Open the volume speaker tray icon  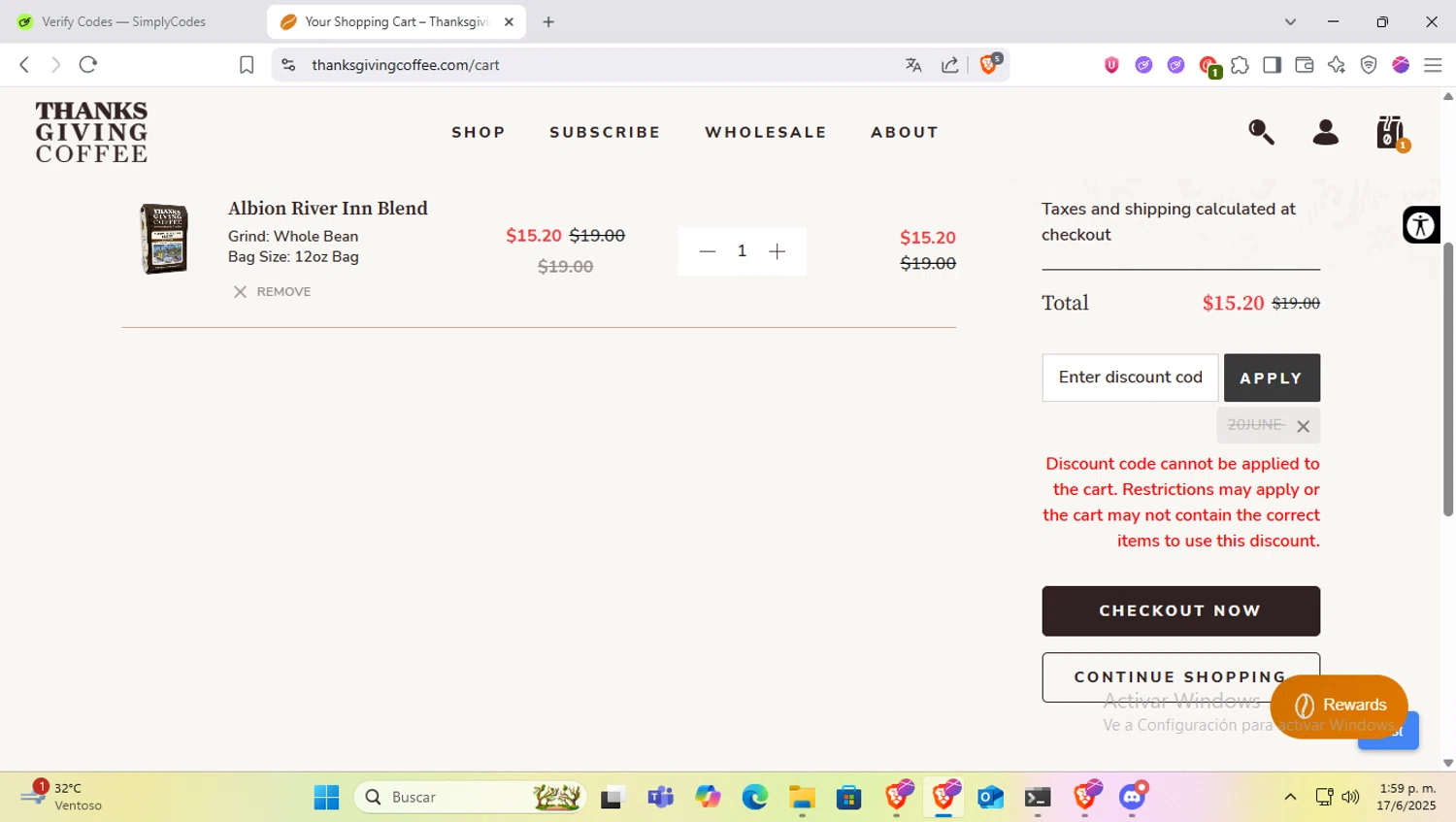[x=1350, y=797]
